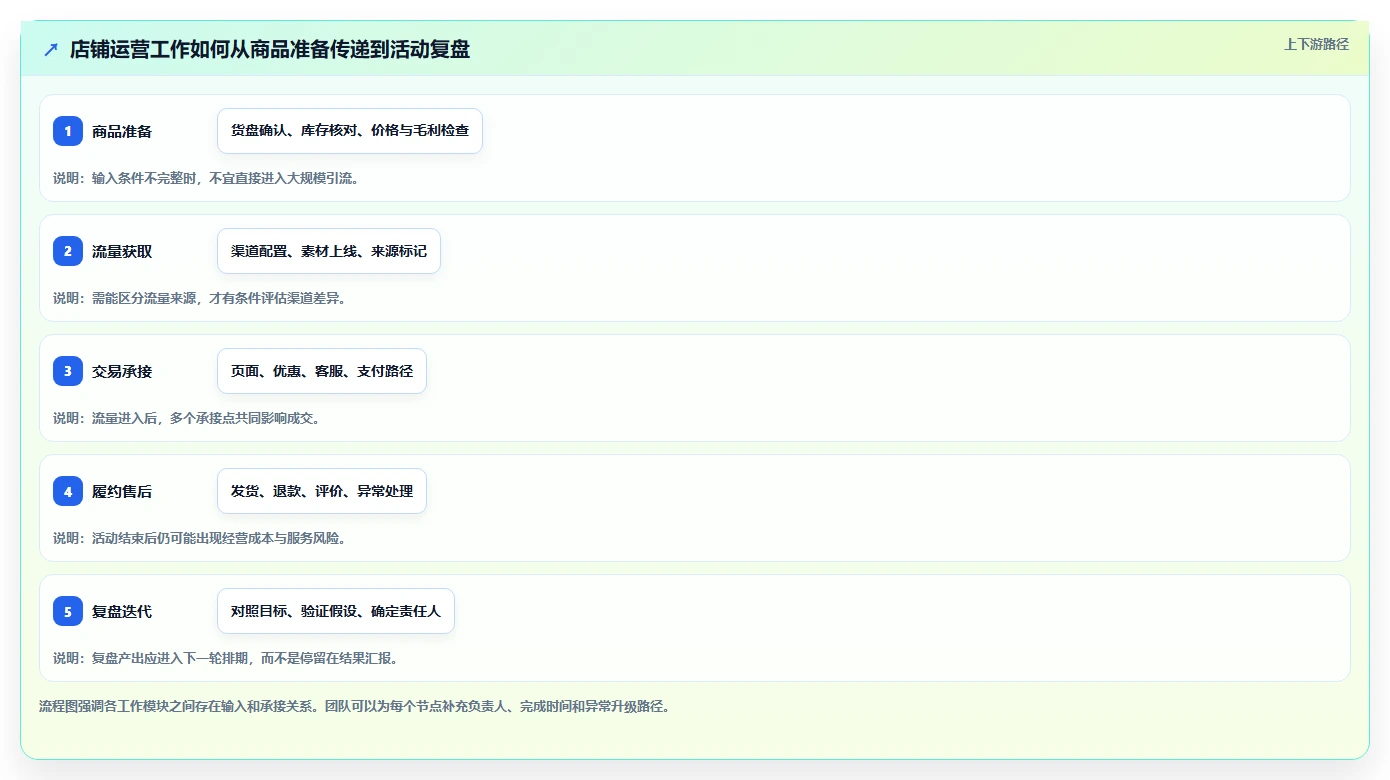Select the 对照目标、验证假设、确定责任人 chip
The height and width of the screenshot is (780, 1390).
pyautogui.click(x=336, y=611)
